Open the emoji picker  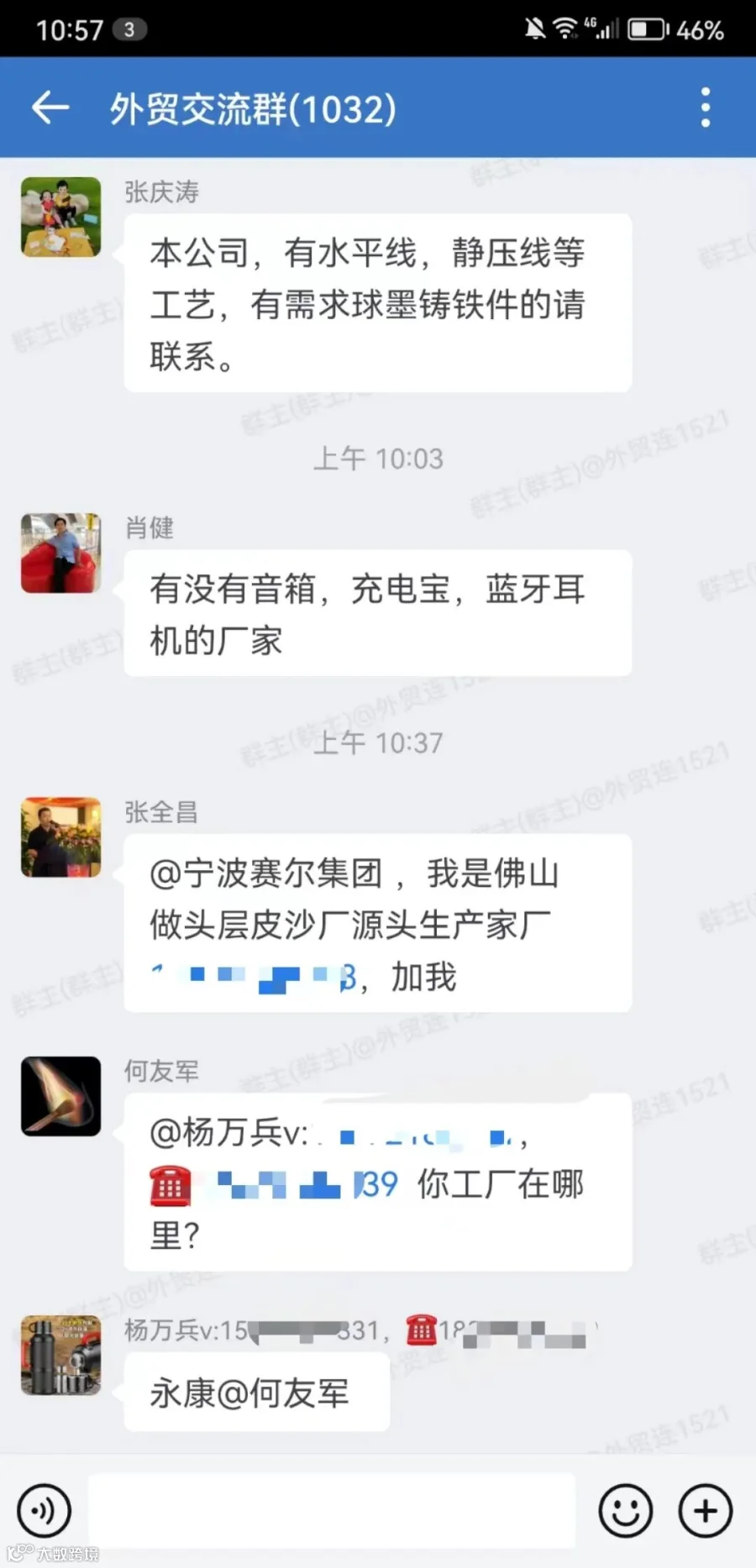pyautogui.click(x=625, y=1510)
